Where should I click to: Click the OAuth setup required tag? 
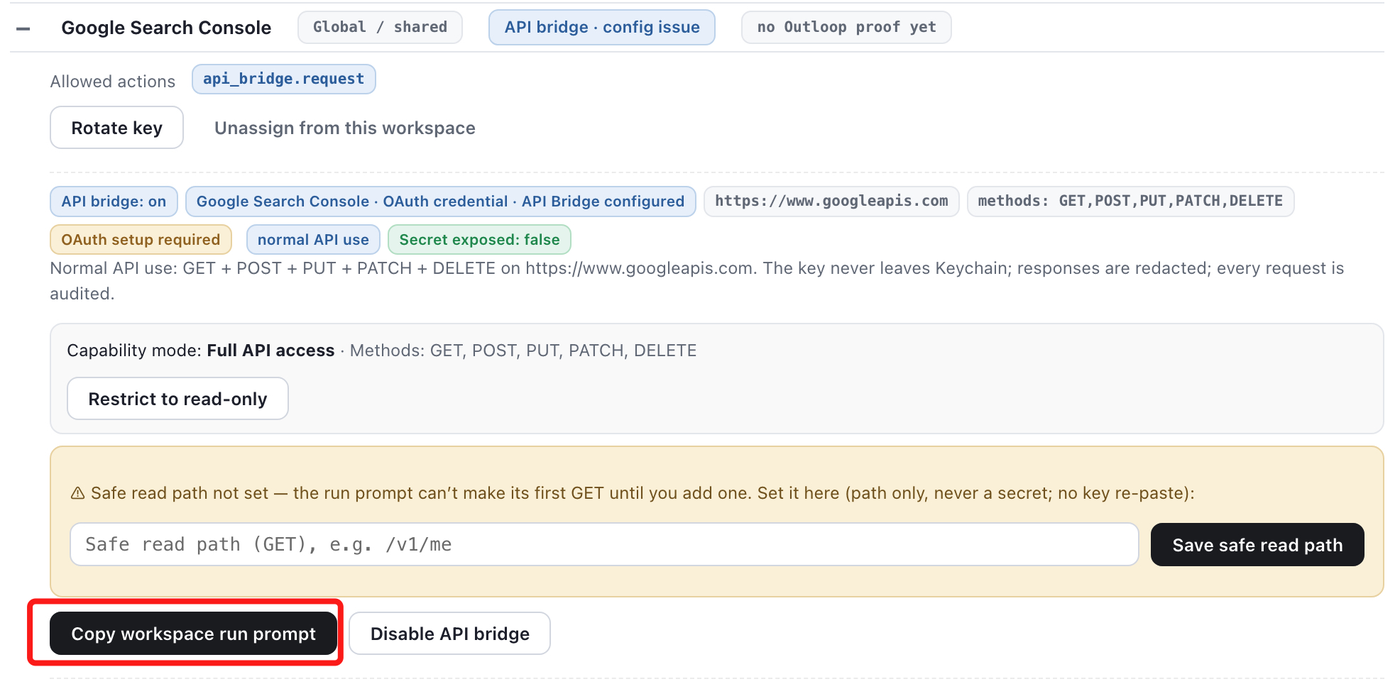click(141, 240)
